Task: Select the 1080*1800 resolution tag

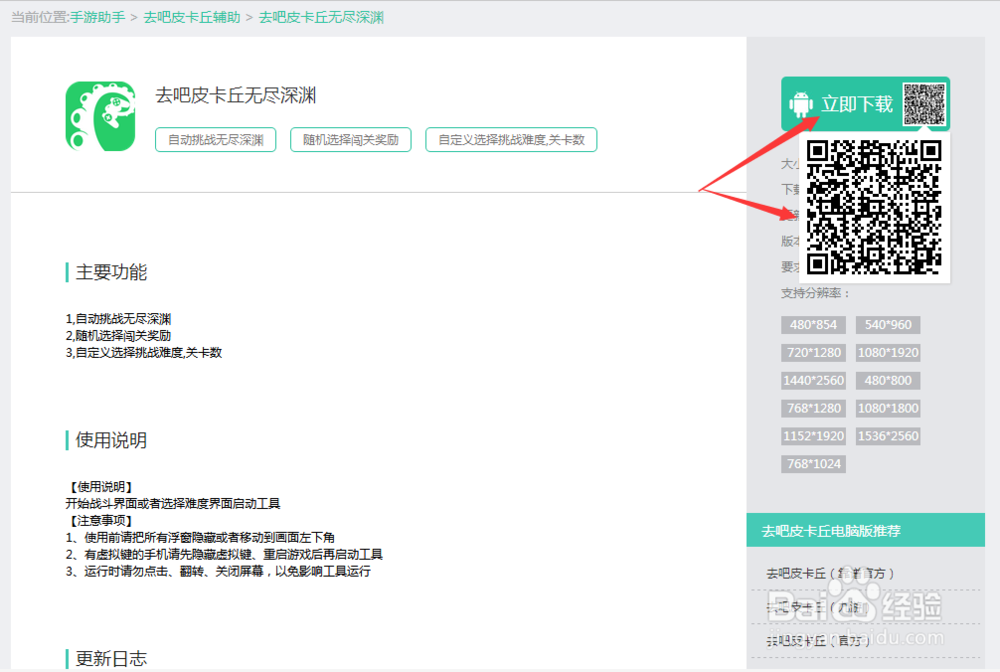Action: (x=888, y=408)
